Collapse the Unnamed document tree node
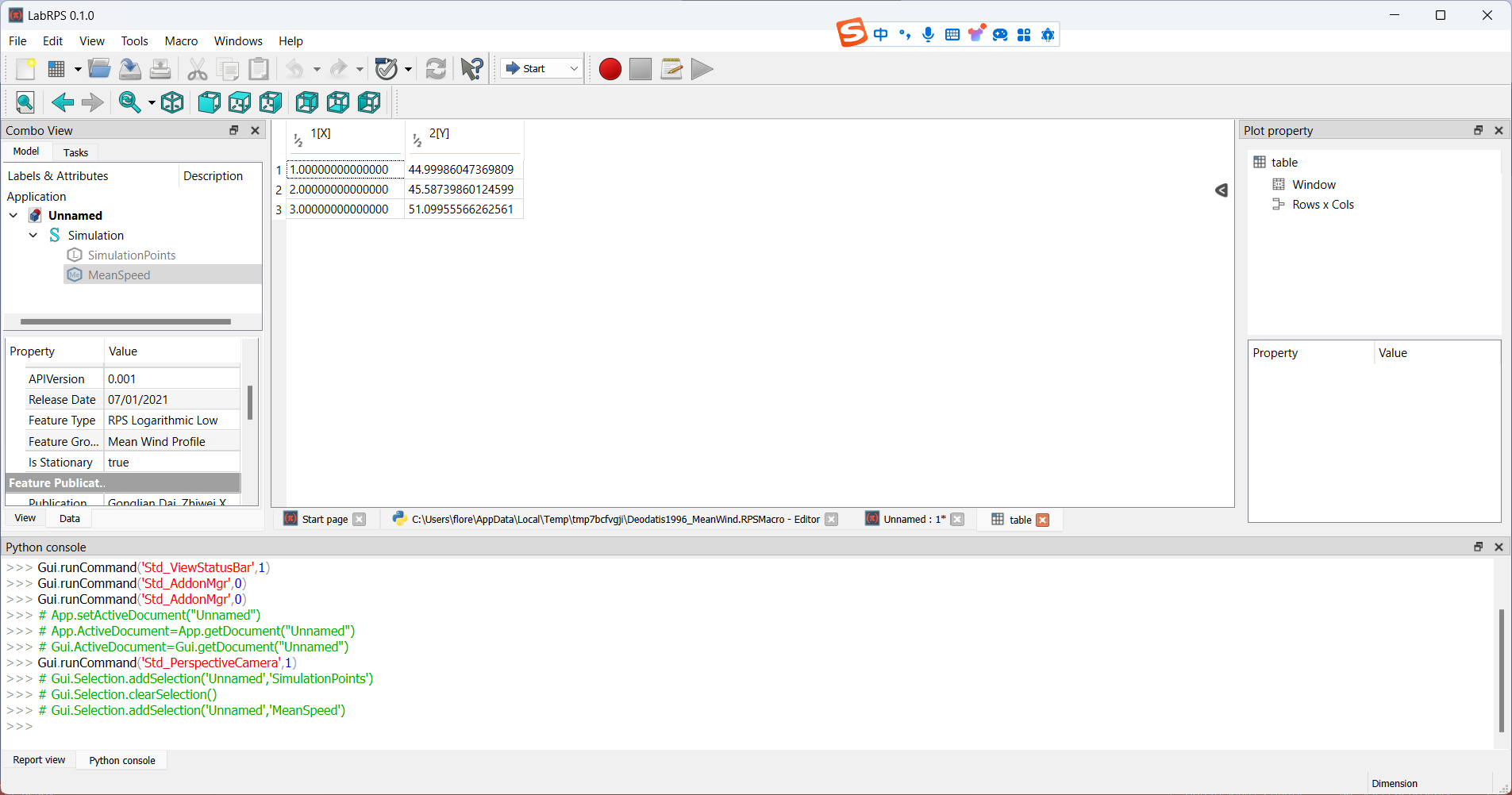 [x=13, y=215]
